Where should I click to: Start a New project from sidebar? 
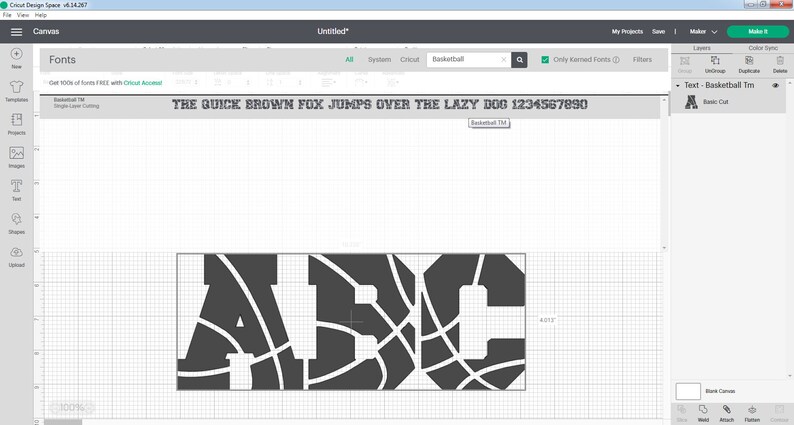16,58
